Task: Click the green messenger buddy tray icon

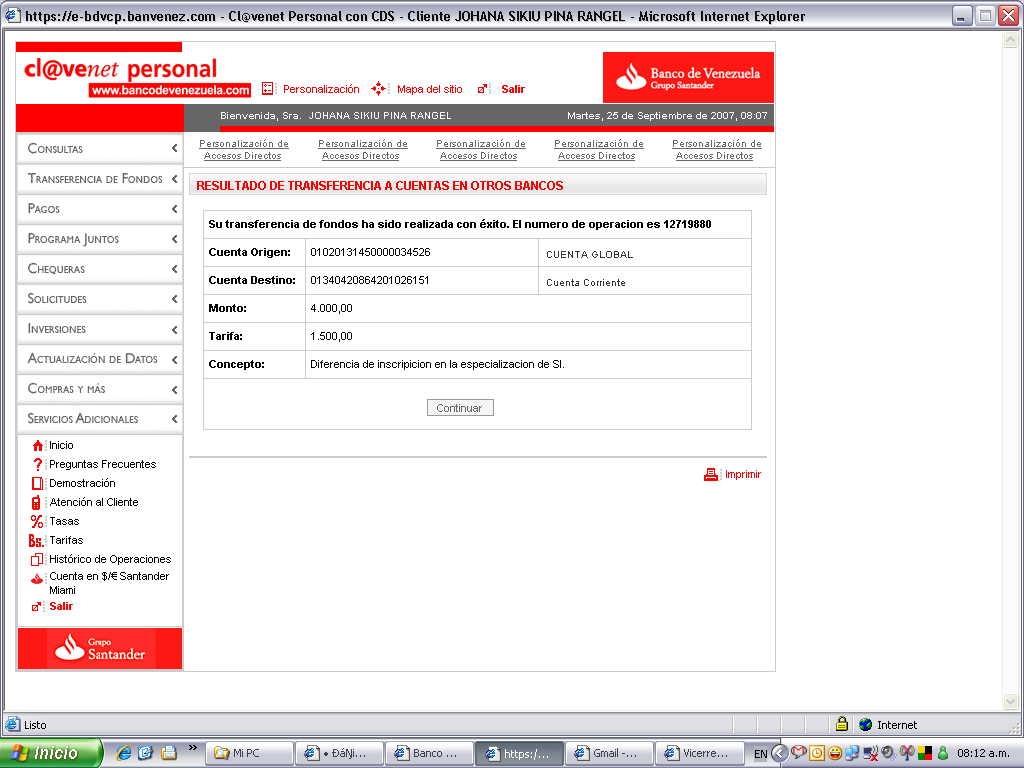Action: [x=942, y=753]
